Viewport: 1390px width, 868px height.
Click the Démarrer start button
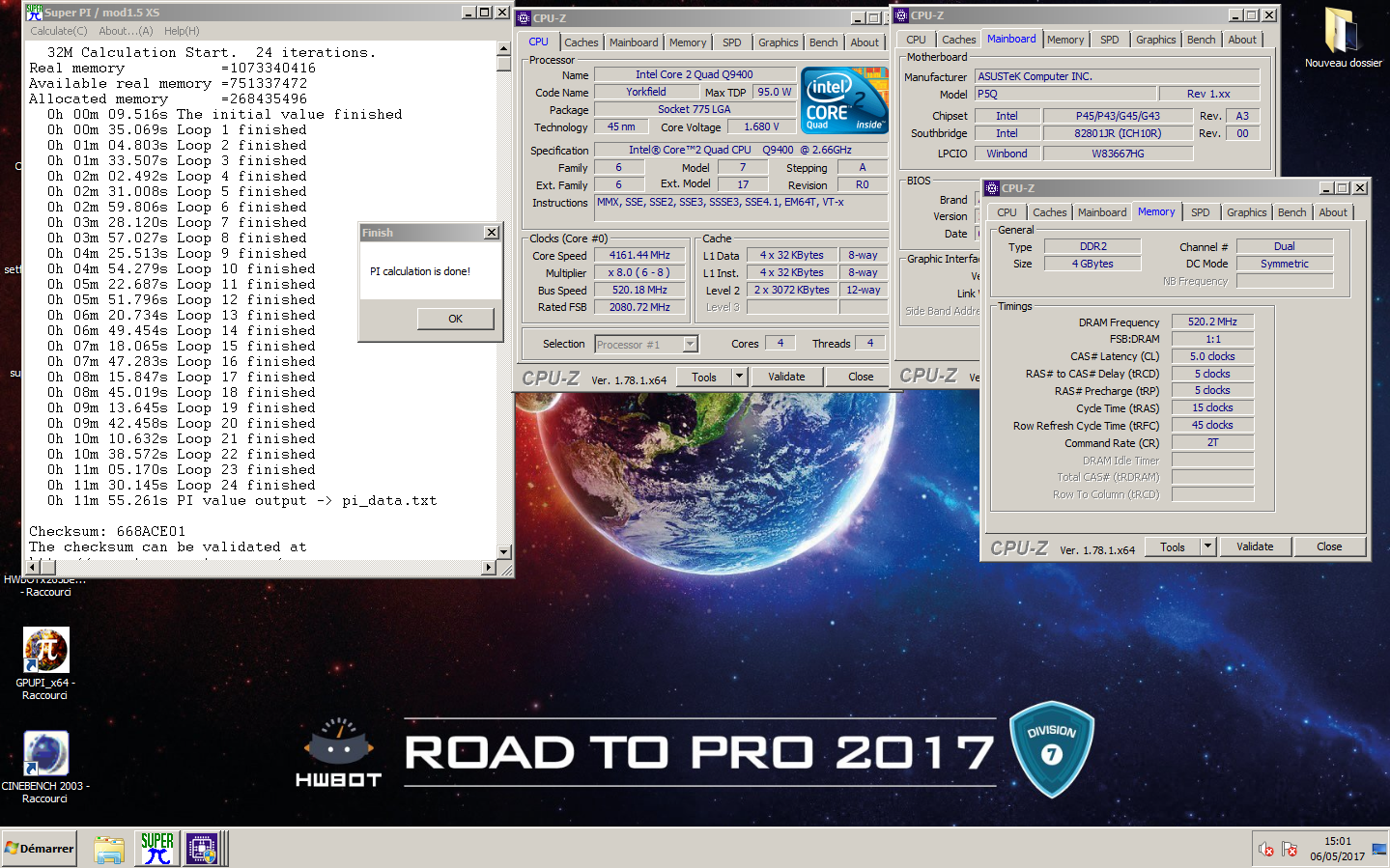[40, 848]
